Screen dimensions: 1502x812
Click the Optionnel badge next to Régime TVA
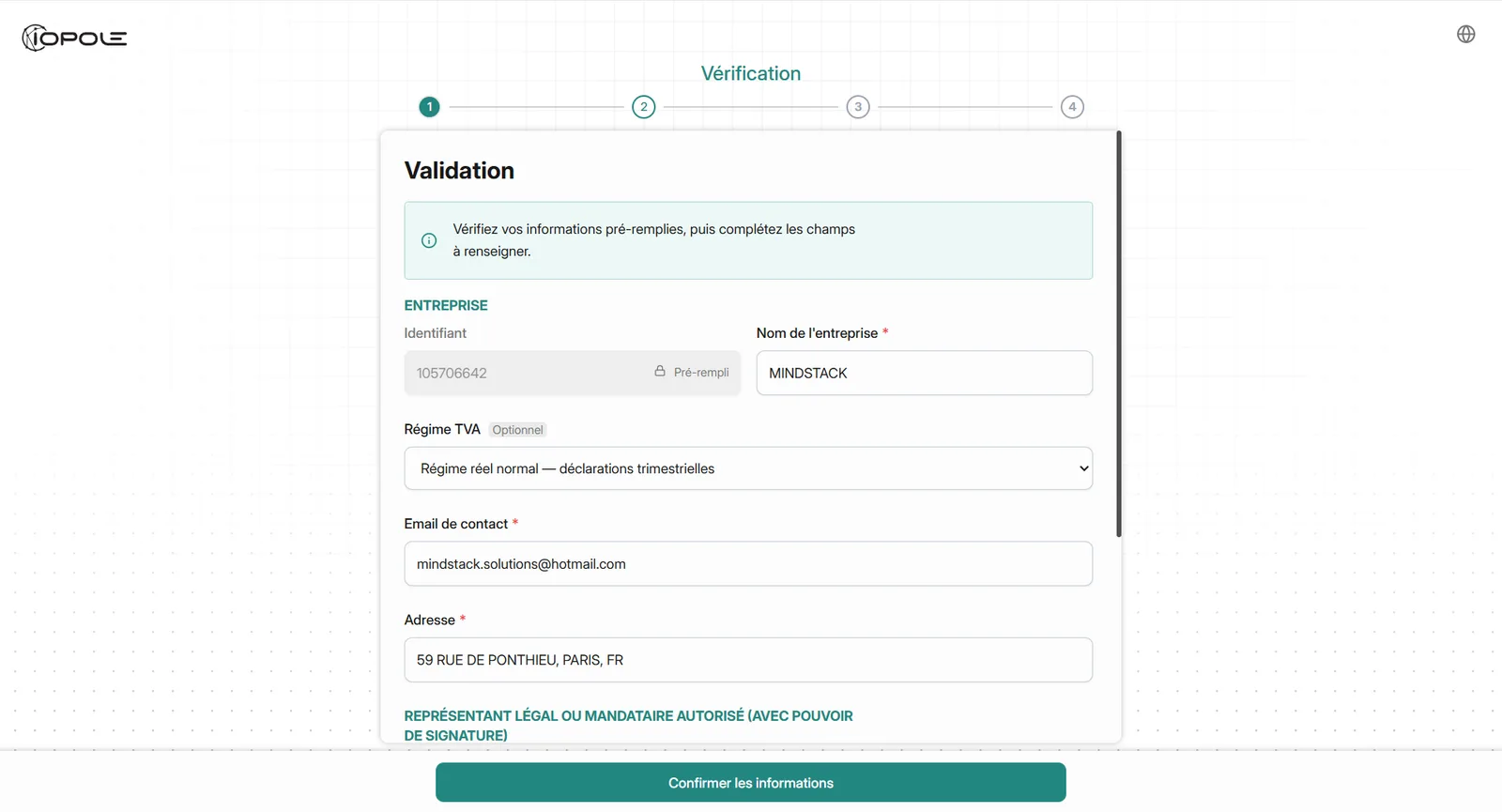pos(517,430)
